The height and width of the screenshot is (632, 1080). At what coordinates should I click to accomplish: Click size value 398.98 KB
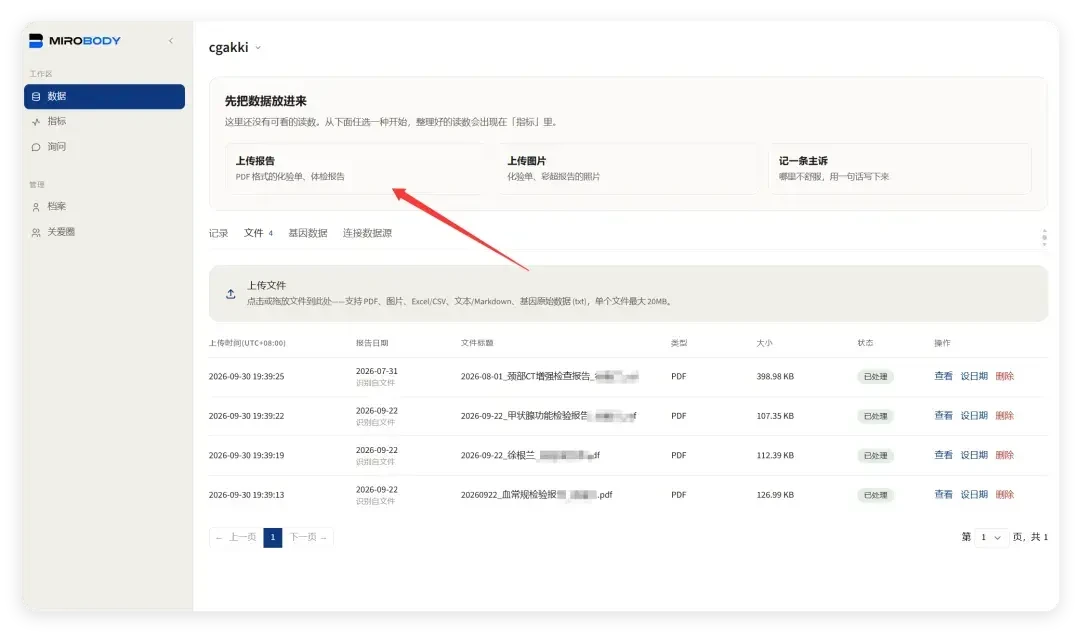pyautogui.click(x=775, y=377)
